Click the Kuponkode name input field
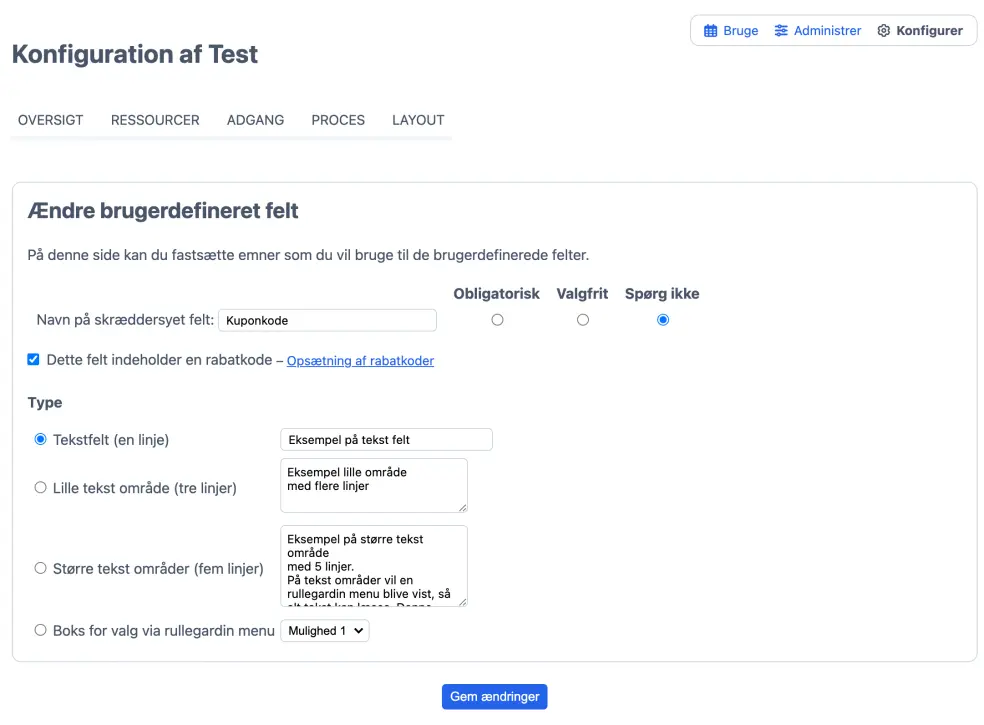 tap(327, 321)
